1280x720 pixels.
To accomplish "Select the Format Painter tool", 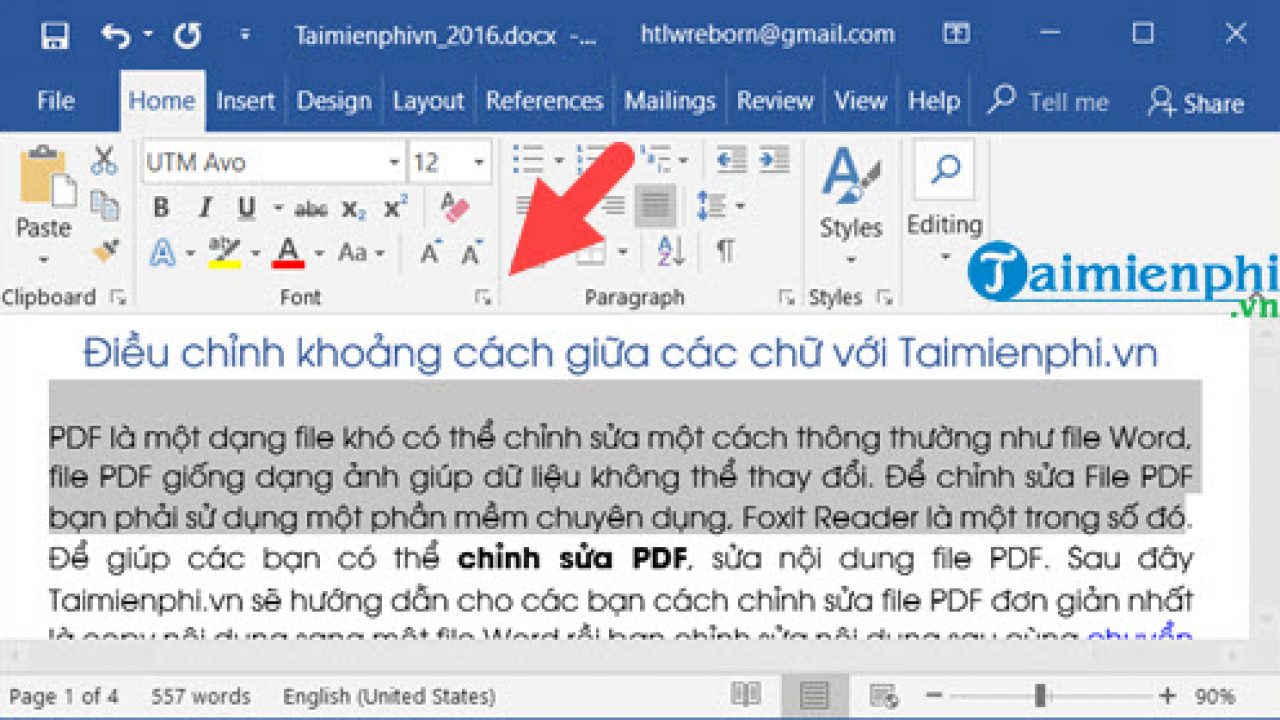I will click(x=105, y=250).
